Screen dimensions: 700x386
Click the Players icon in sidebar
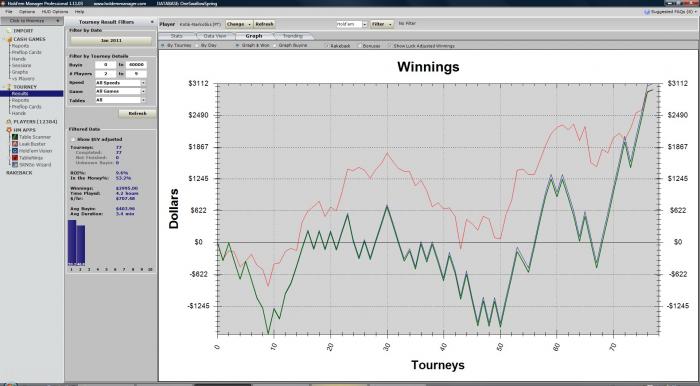[x=8, y=122]
